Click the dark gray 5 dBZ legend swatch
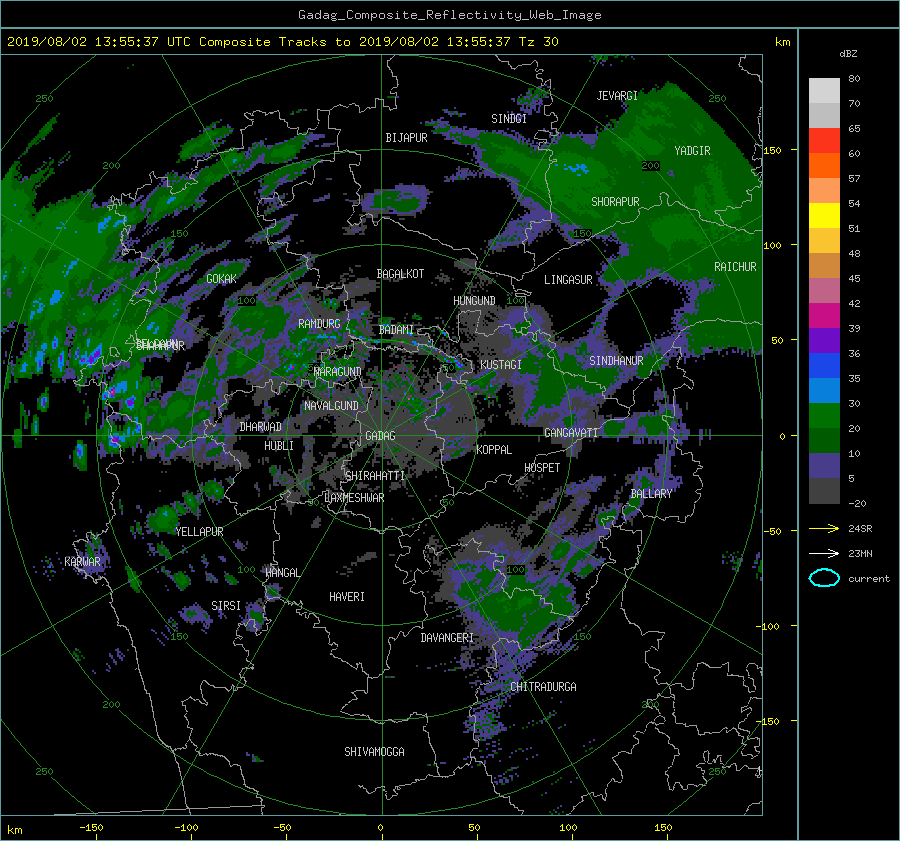This screenshot has width=900, height=841. pos(824,490)
